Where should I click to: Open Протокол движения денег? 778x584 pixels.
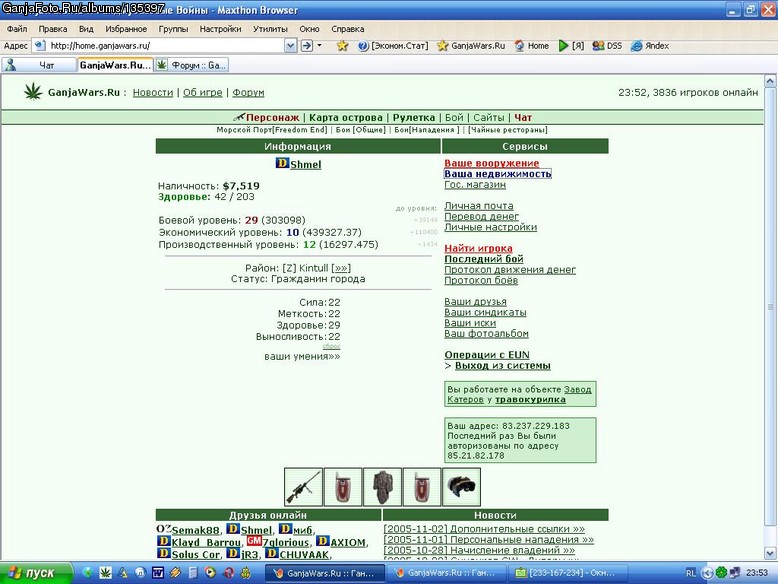tap(510, 269)
